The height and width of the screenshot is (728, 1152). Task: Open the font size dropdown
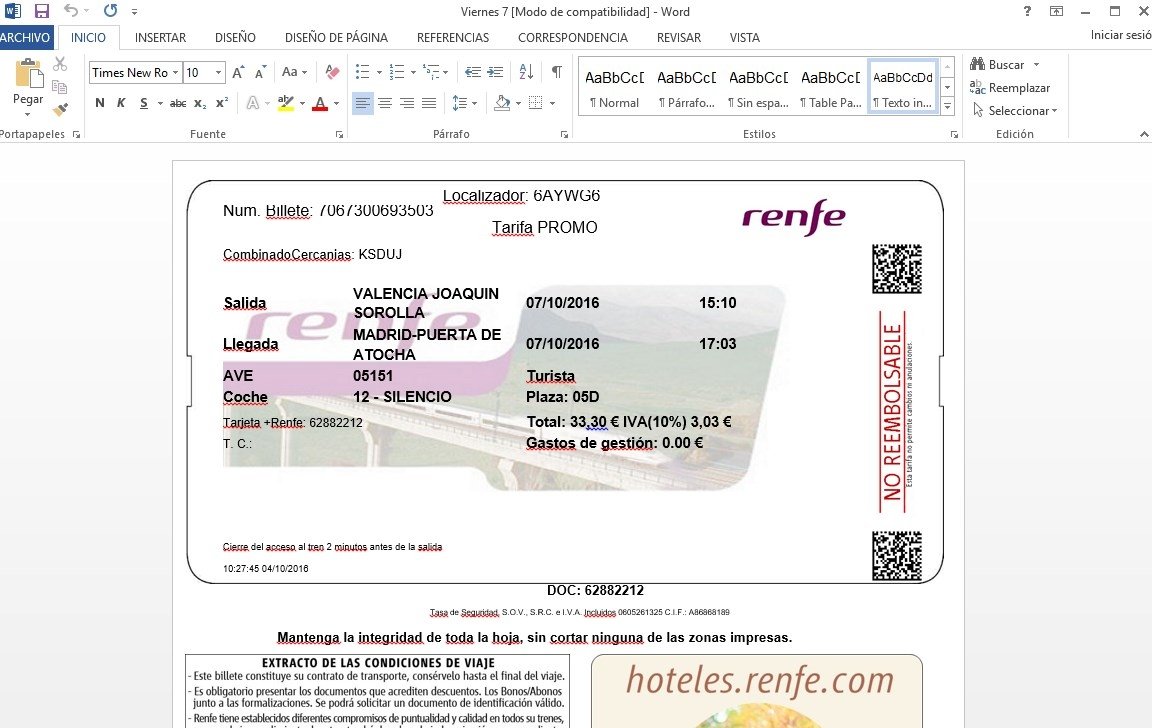218,72
